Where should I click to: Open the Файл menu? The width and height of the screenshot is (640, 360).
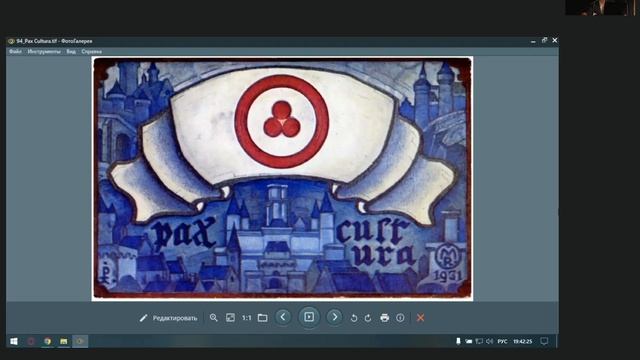tap(15, 51)
